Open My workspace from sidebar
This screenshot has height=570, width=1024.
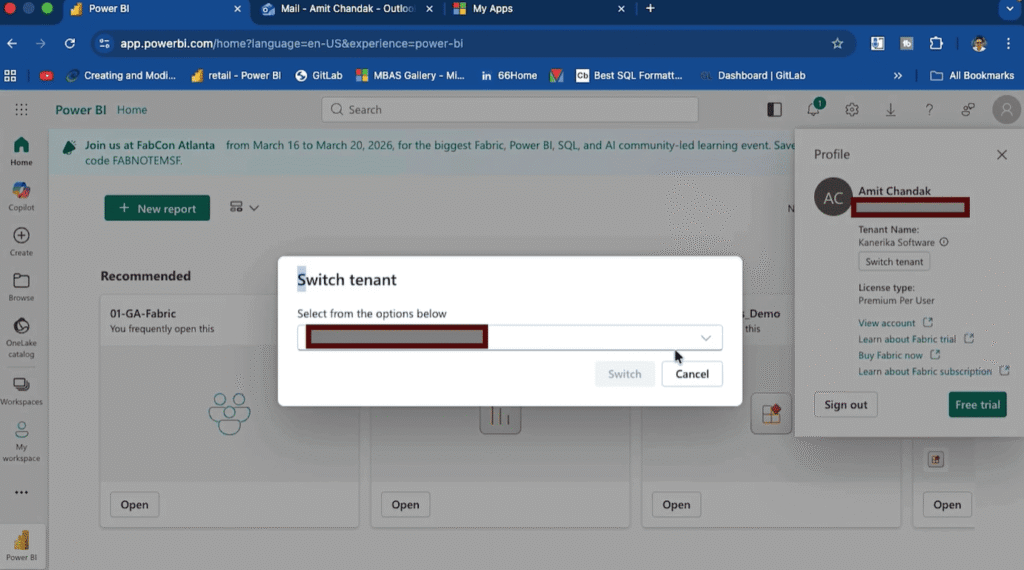pyautogui.click(x=21, y=441)
